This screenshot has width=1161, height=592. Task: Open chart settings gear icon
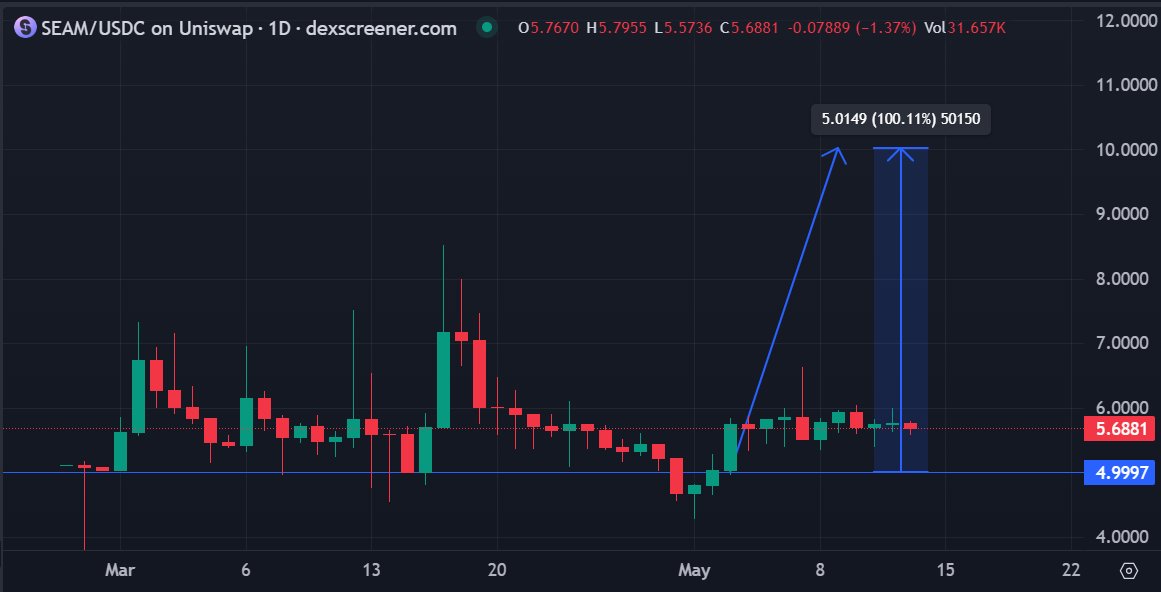click(x=1129, y=571)
